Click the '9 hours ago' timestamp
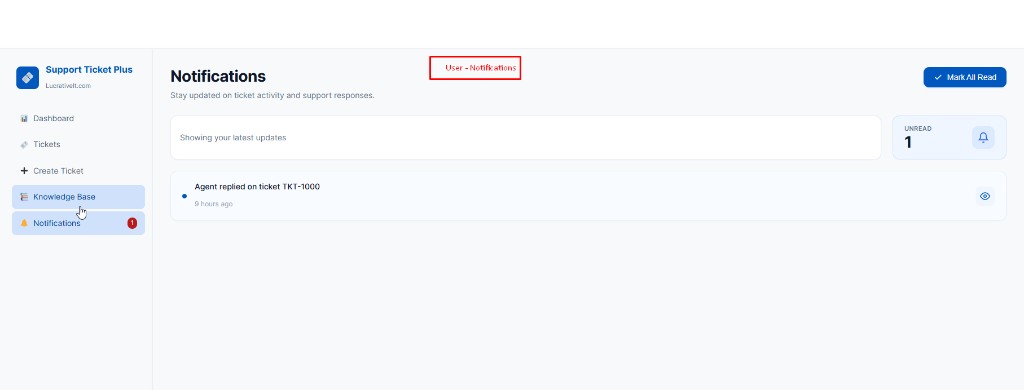 pyautogui.click(x=214, y=204)
